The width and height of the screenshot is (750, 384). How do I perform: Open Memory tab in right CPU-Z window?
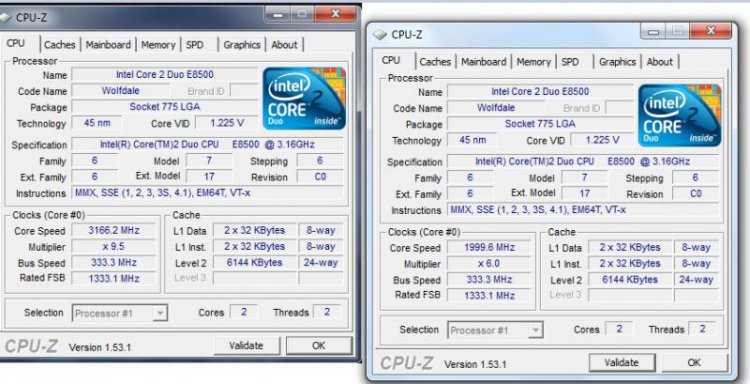[533, 62]
